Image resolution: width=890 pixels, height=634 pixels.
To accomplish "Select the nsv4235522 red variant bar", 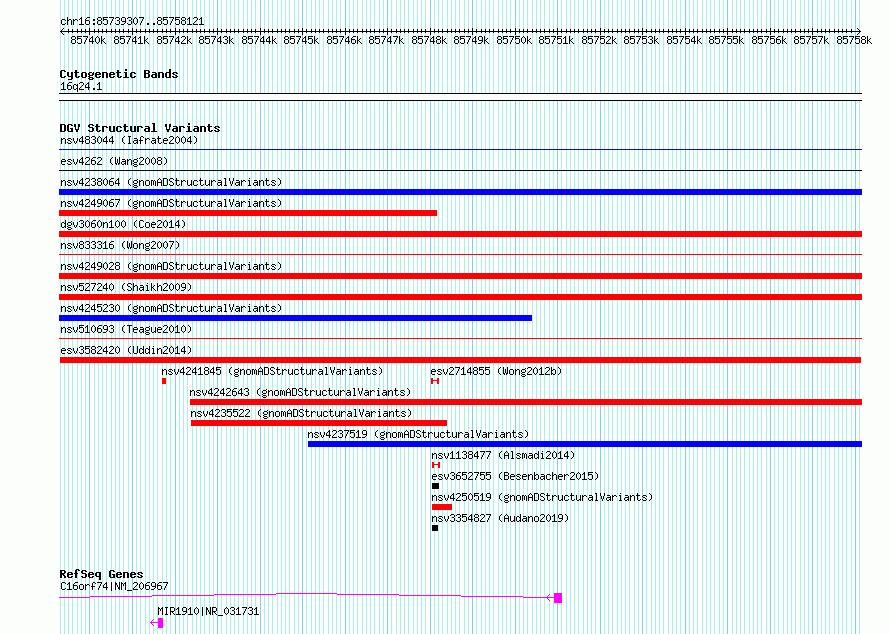I will click(x=319, y=423).
